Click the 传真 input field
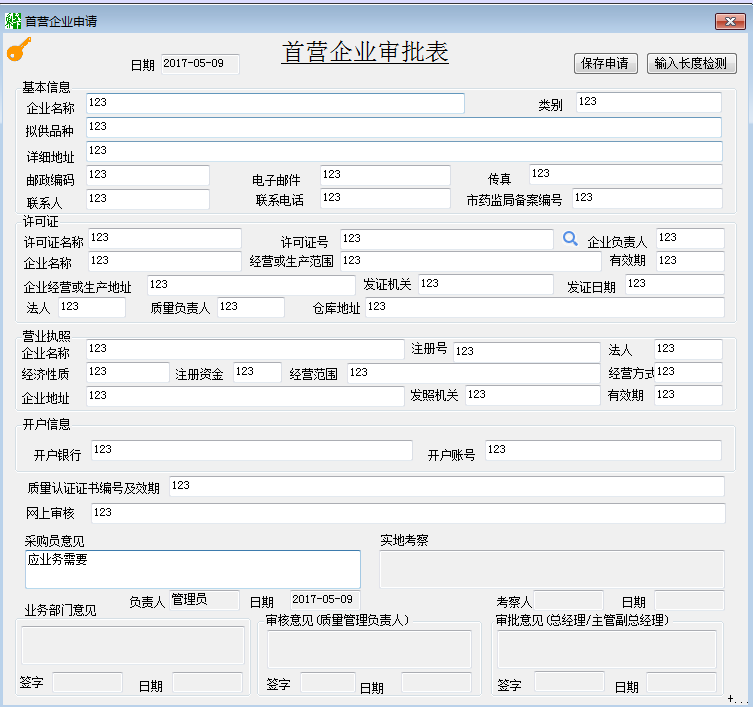 (626, 174)
